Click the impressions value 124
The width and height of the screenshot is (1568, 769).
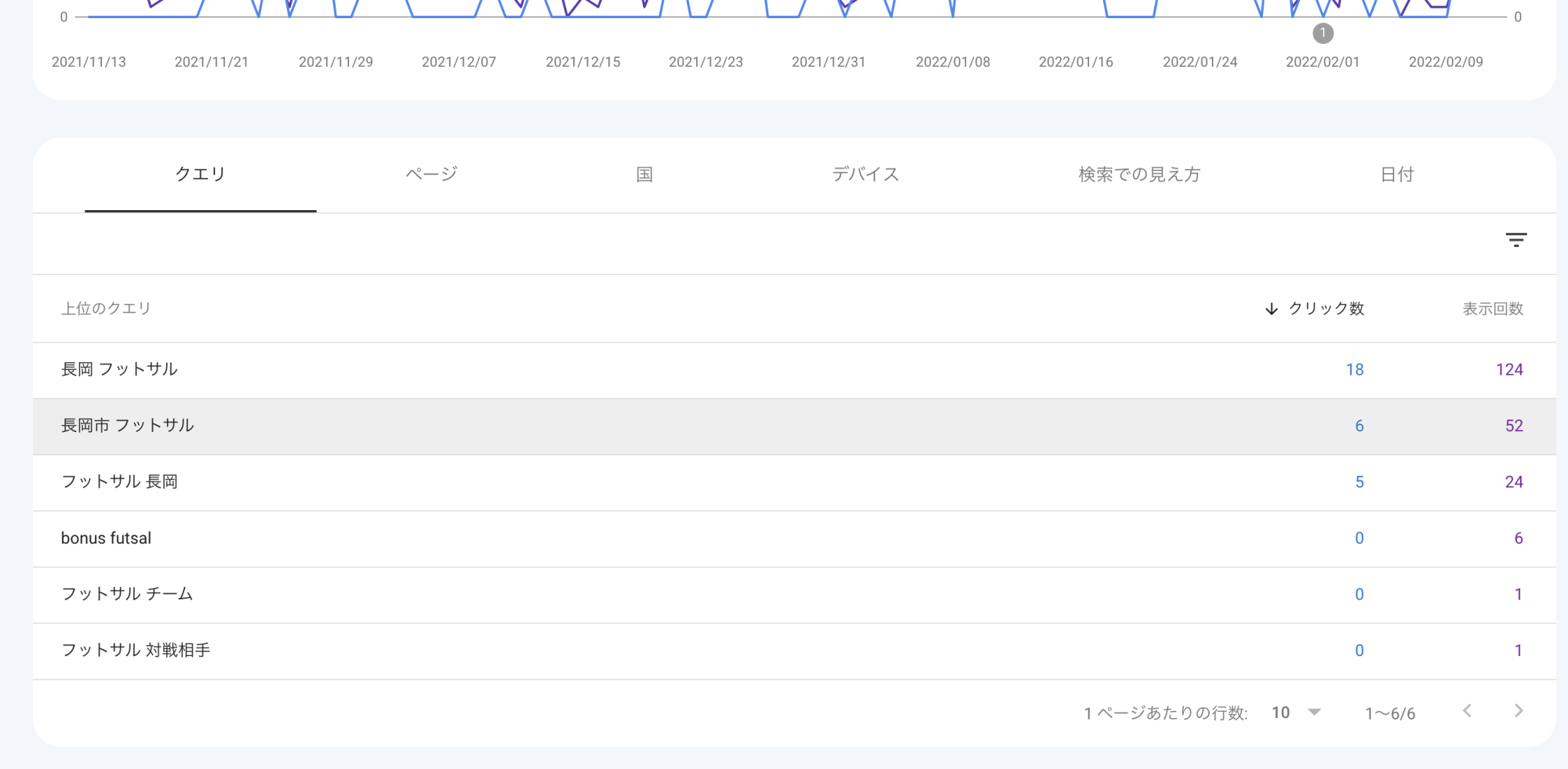point(1509,370)
